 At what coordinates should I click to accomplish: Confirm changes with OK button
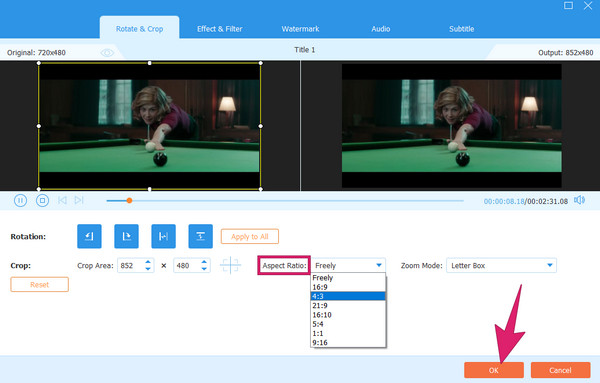click(494, 370)
